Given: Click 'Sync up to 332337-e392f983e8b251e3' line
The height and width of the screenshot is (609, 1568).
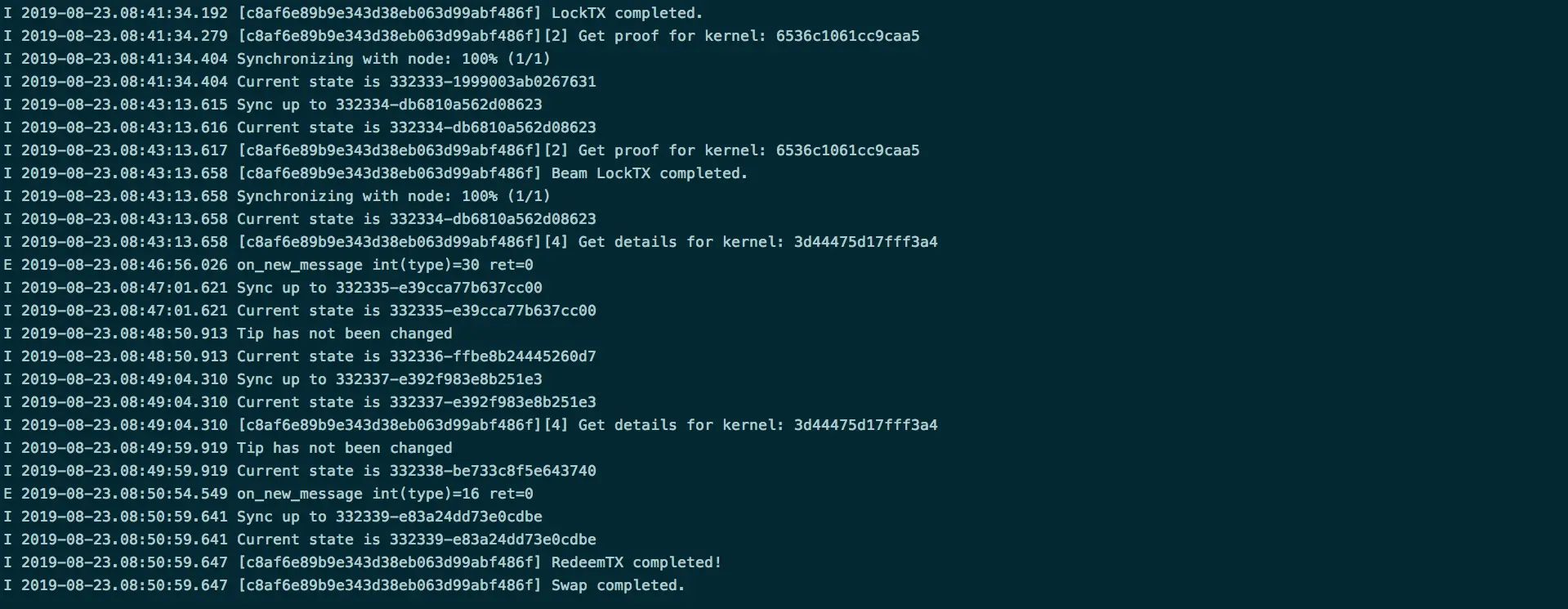Looking at the screenshot, I should tap(390, 379).
